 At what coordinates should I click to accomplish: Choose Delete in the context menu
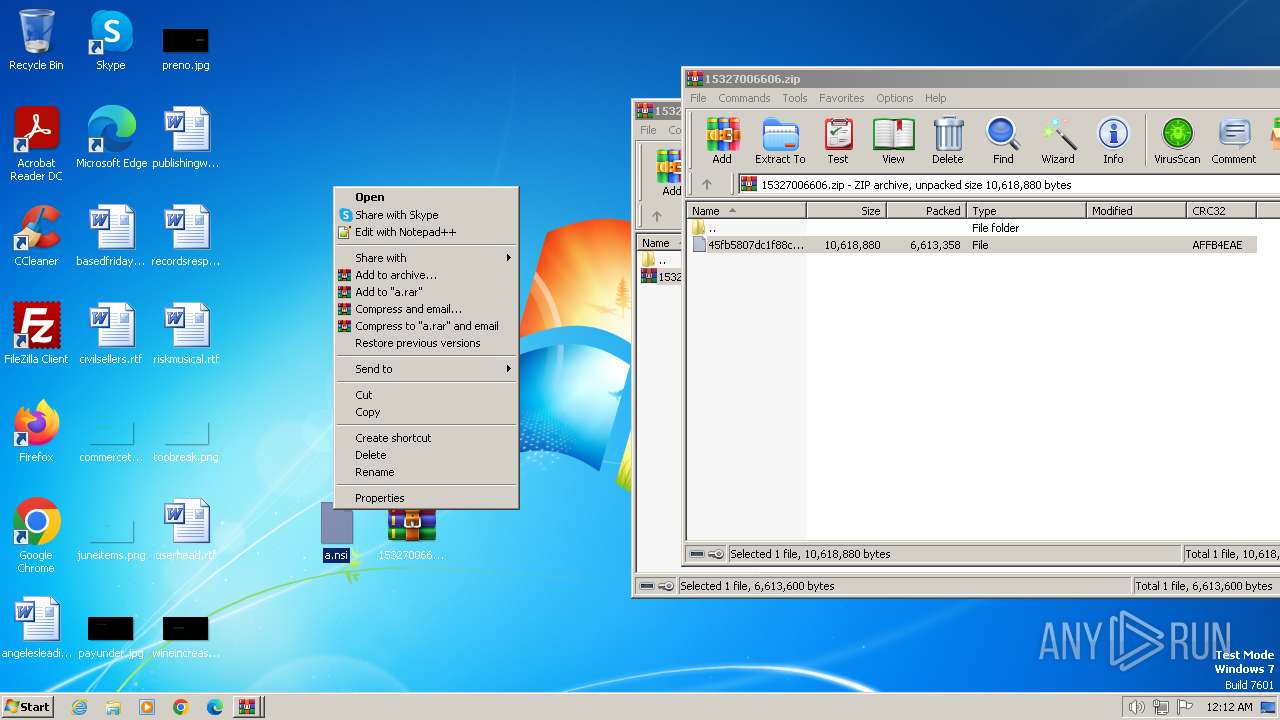point(427,455)
